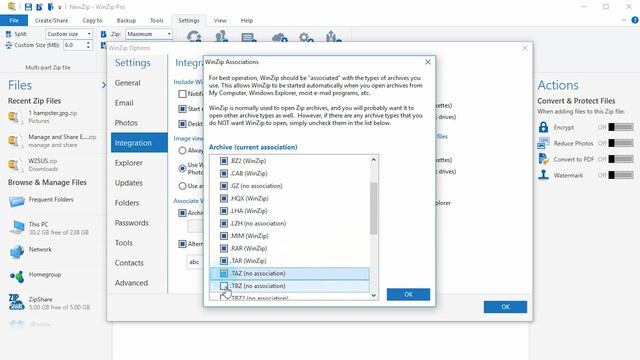Click the associations list scroll up arrow
The image size is (640, 360).
373,160
